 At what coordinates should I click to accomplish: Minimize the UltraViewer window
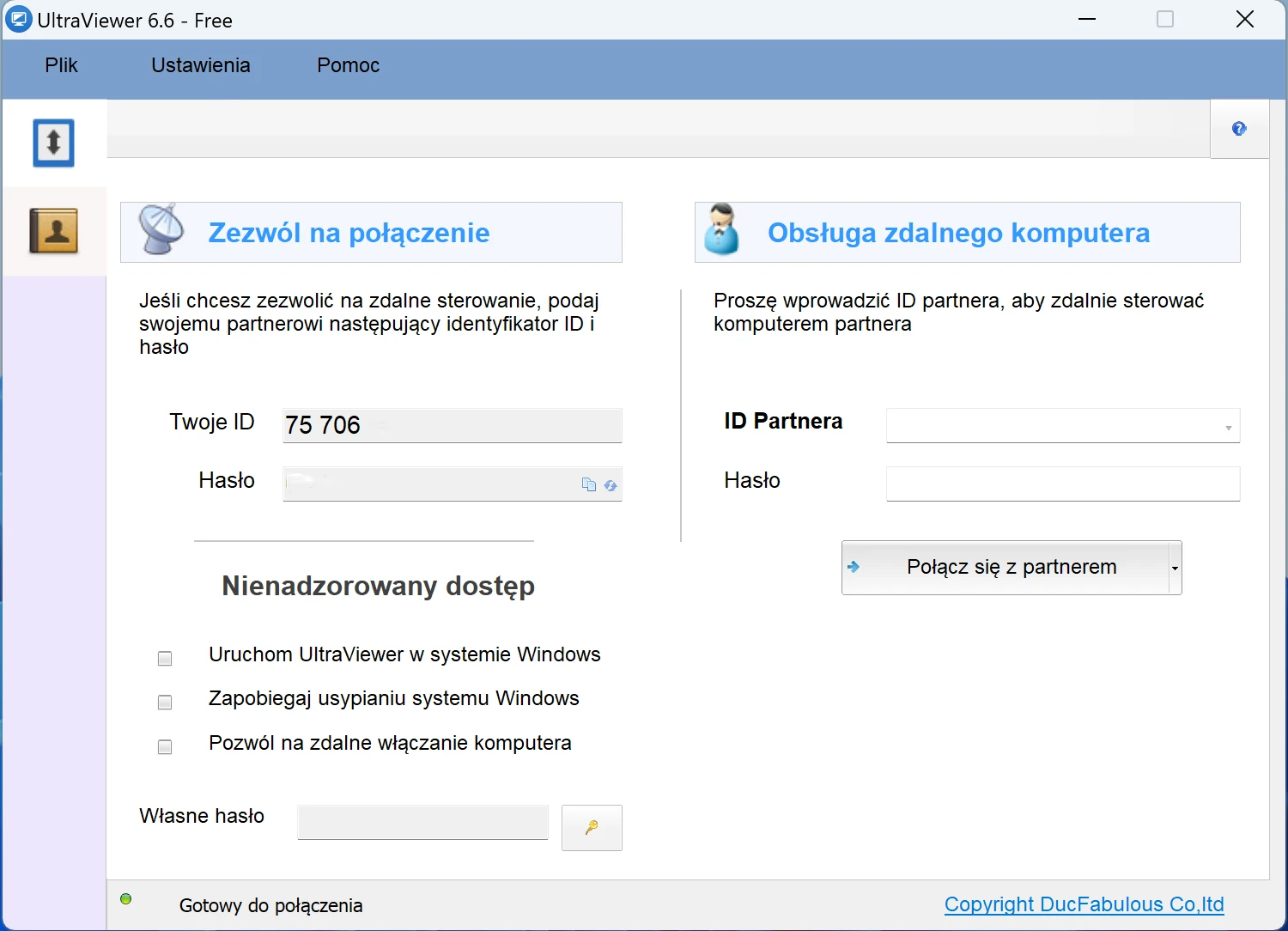click(x=1087, y=19)
